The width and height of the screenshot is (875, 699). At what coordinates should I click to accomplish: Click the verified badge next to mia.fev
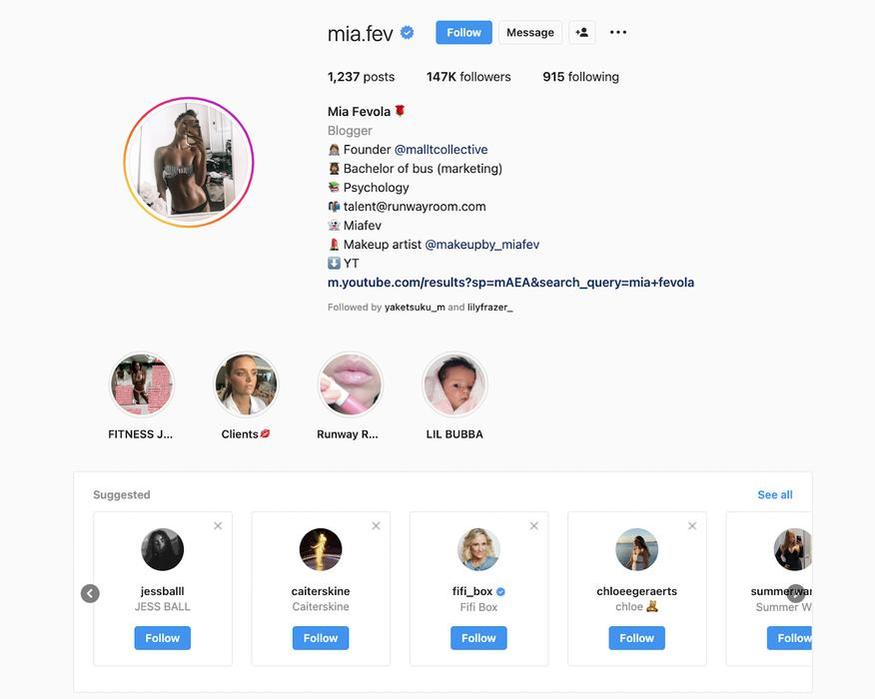pyautogui.click(x=407, y=33)
